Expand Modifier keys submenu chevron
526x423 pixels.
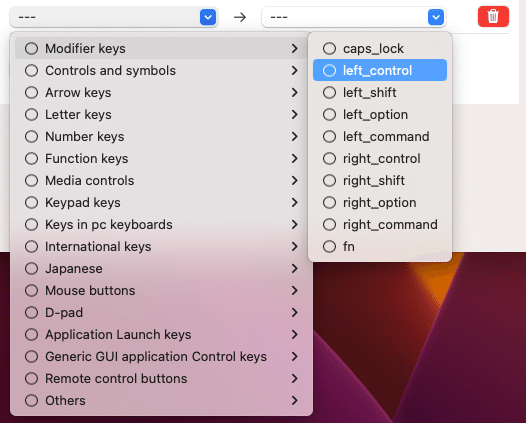(295, 49)
